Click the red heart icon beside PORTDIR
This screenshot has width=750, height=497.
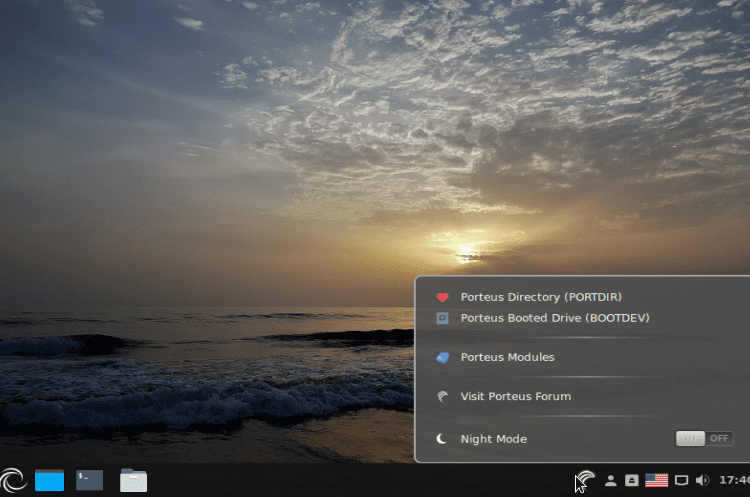pos(442,298)
